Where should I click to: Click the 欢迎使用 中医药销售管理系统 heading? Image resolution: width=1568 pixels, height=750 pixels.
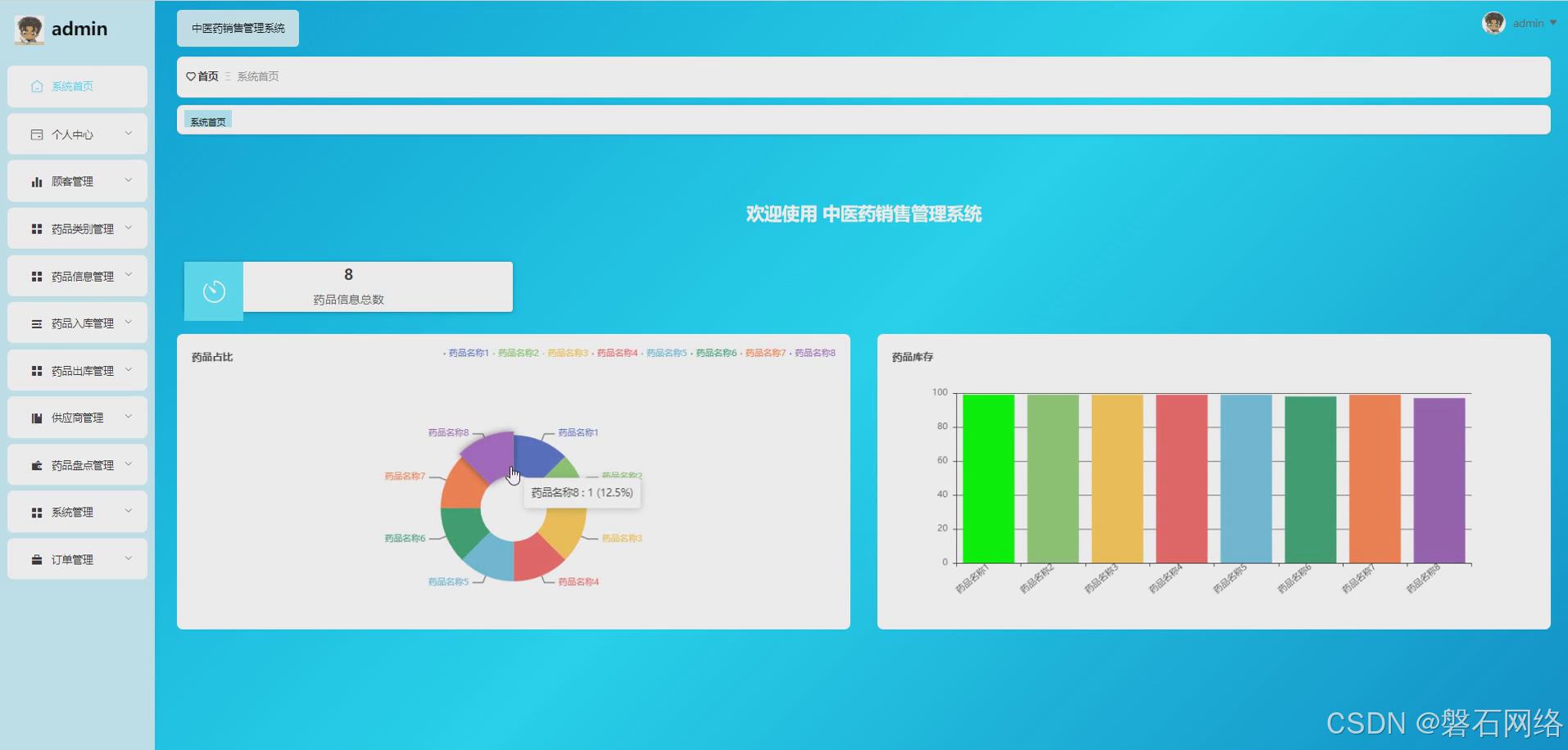pyautogui.click(x=863, y=215)
